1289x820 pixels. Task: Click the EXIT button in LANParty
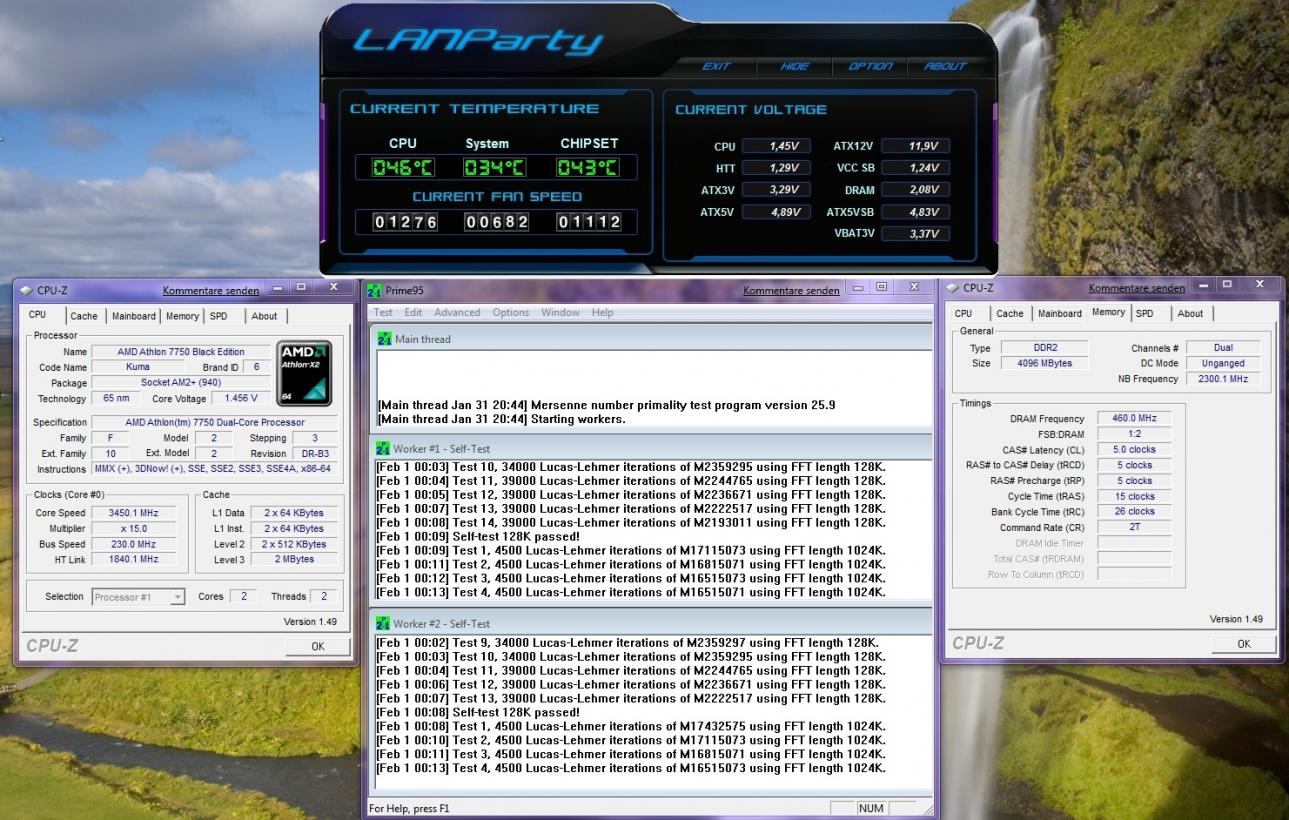pos(716,66)
